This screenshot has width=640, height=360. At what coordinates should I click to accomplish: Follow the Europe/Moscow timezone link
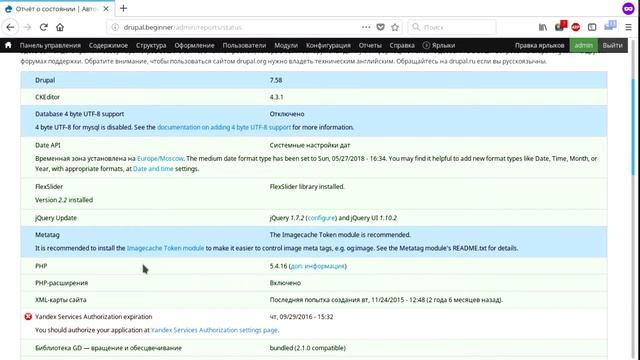coord(160,158)
